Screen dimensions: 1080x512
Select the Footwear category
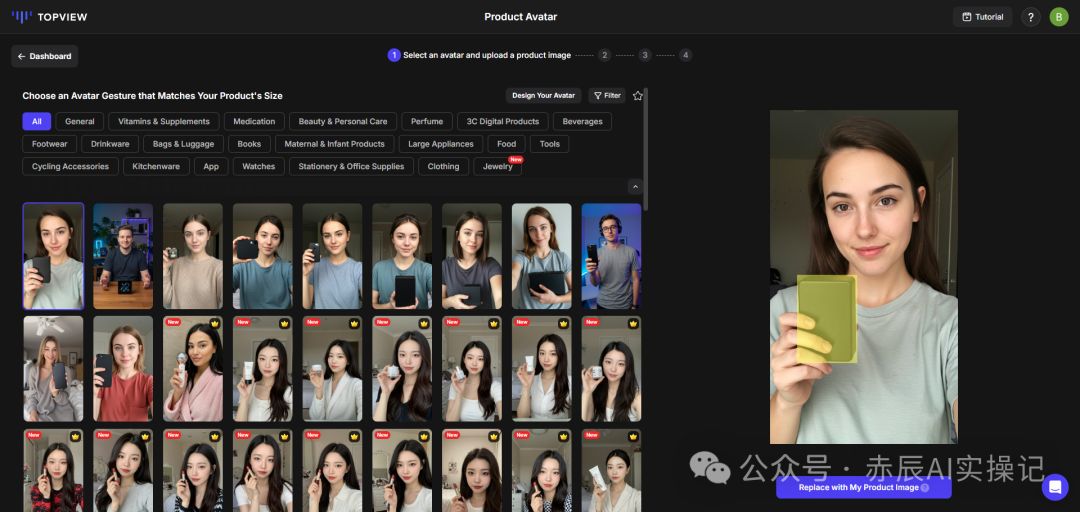tap(50, 144)
